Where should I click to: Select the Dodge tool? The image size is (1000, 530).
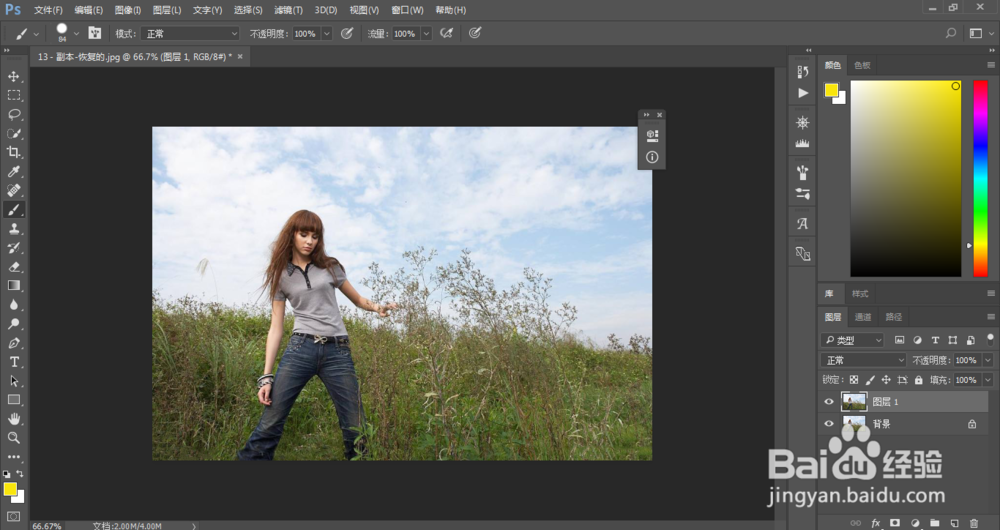[x=13, y=323]
